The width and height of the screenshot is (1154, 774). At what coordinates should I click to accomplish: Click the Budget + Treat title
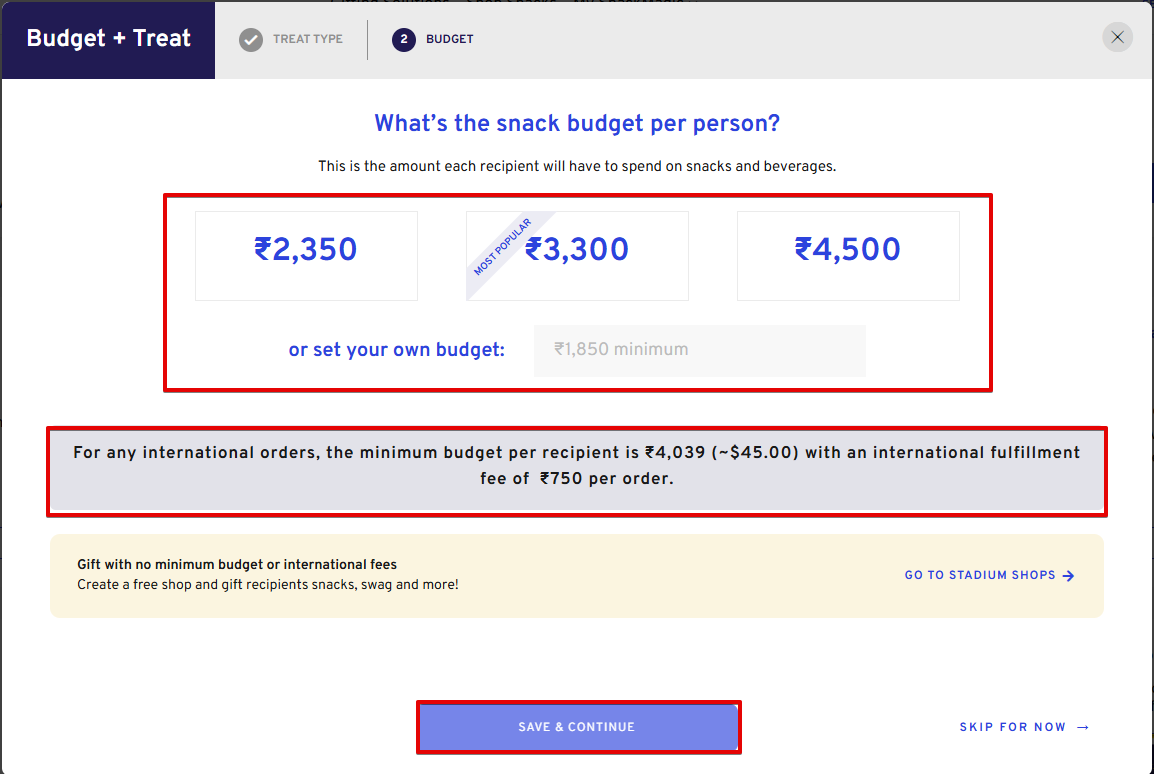pyautogui.click(x=108, y=39)
